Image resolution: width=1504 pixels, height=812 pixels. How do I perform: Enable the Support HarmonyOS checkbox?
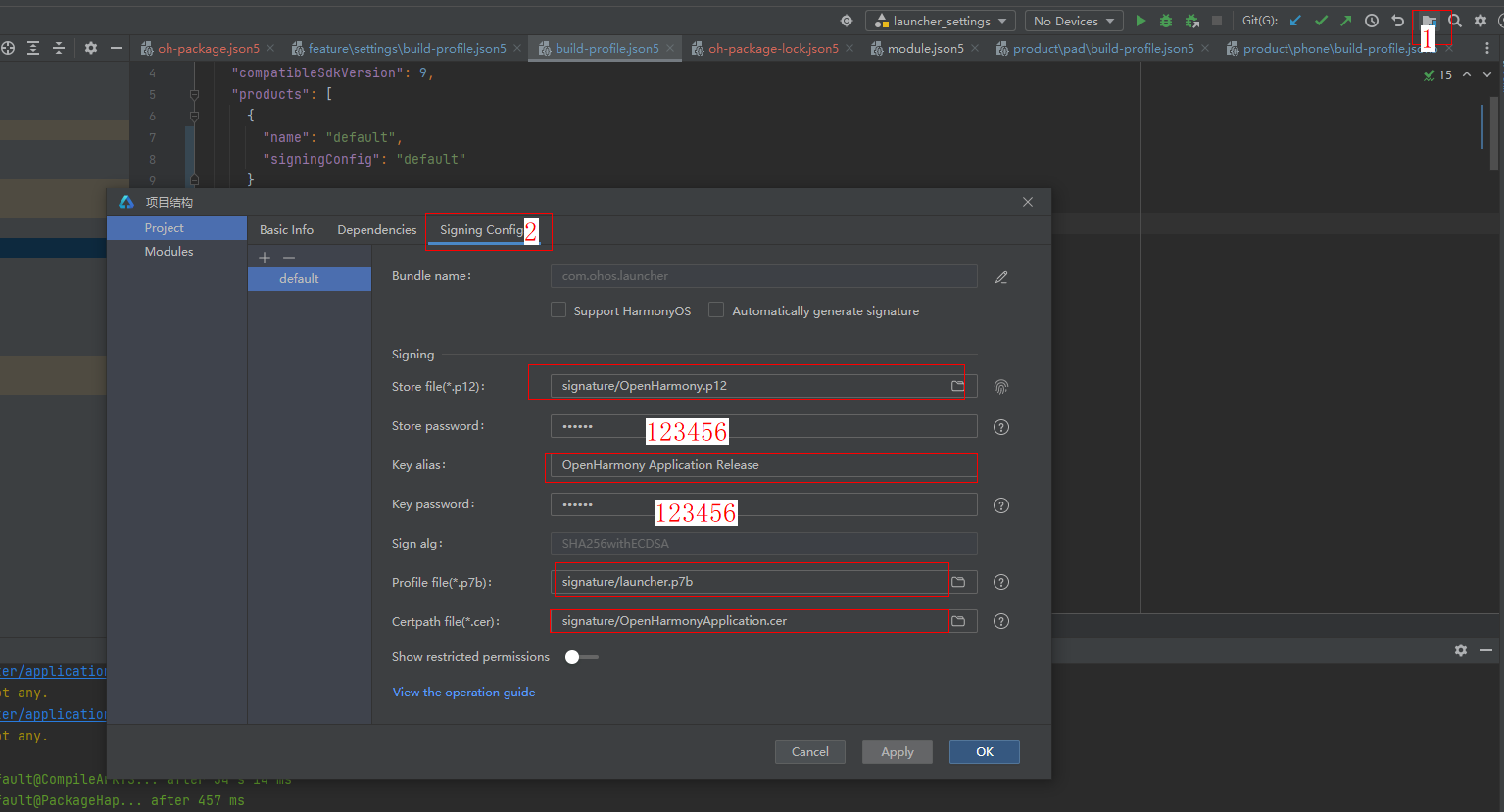(558, 310)
